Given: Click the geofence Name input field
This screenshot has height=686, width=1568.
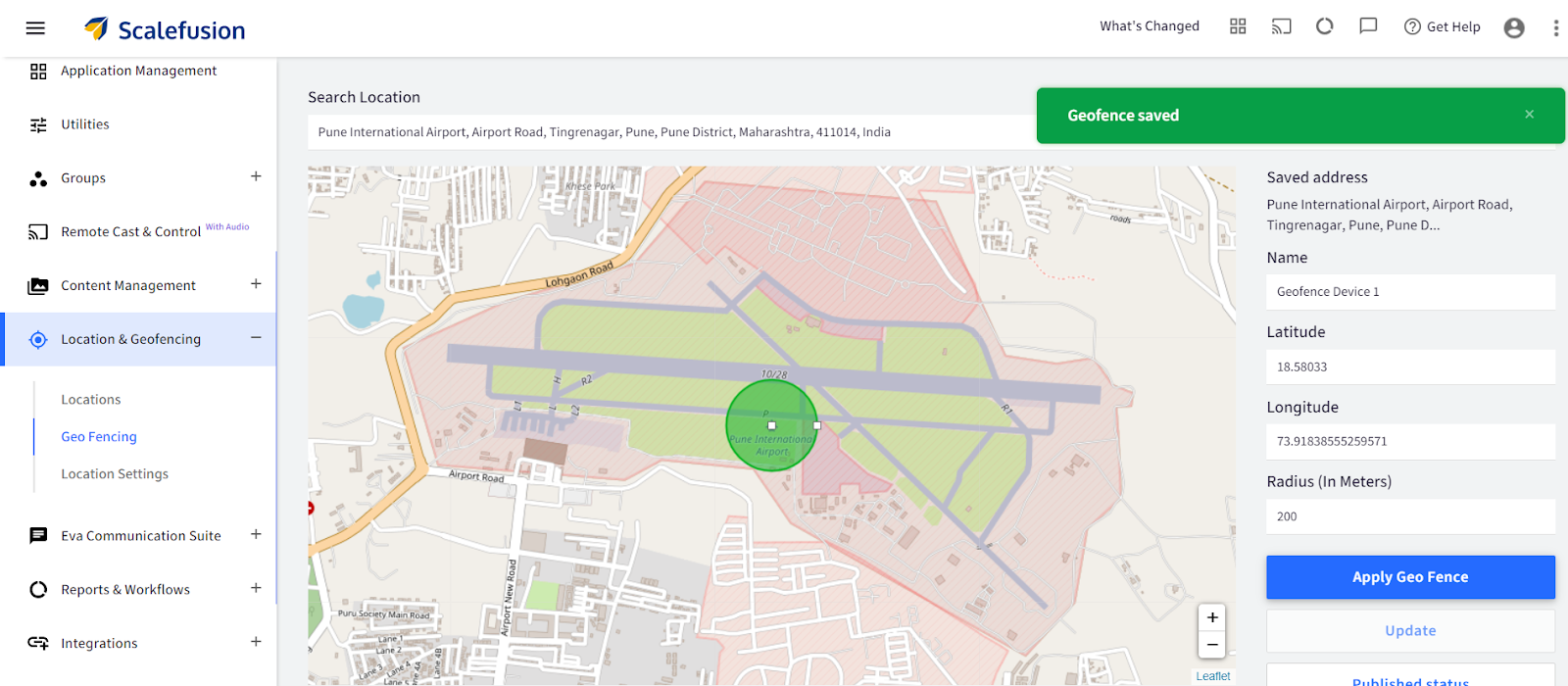Looking at the screenshot, I should click(1410, 292).
